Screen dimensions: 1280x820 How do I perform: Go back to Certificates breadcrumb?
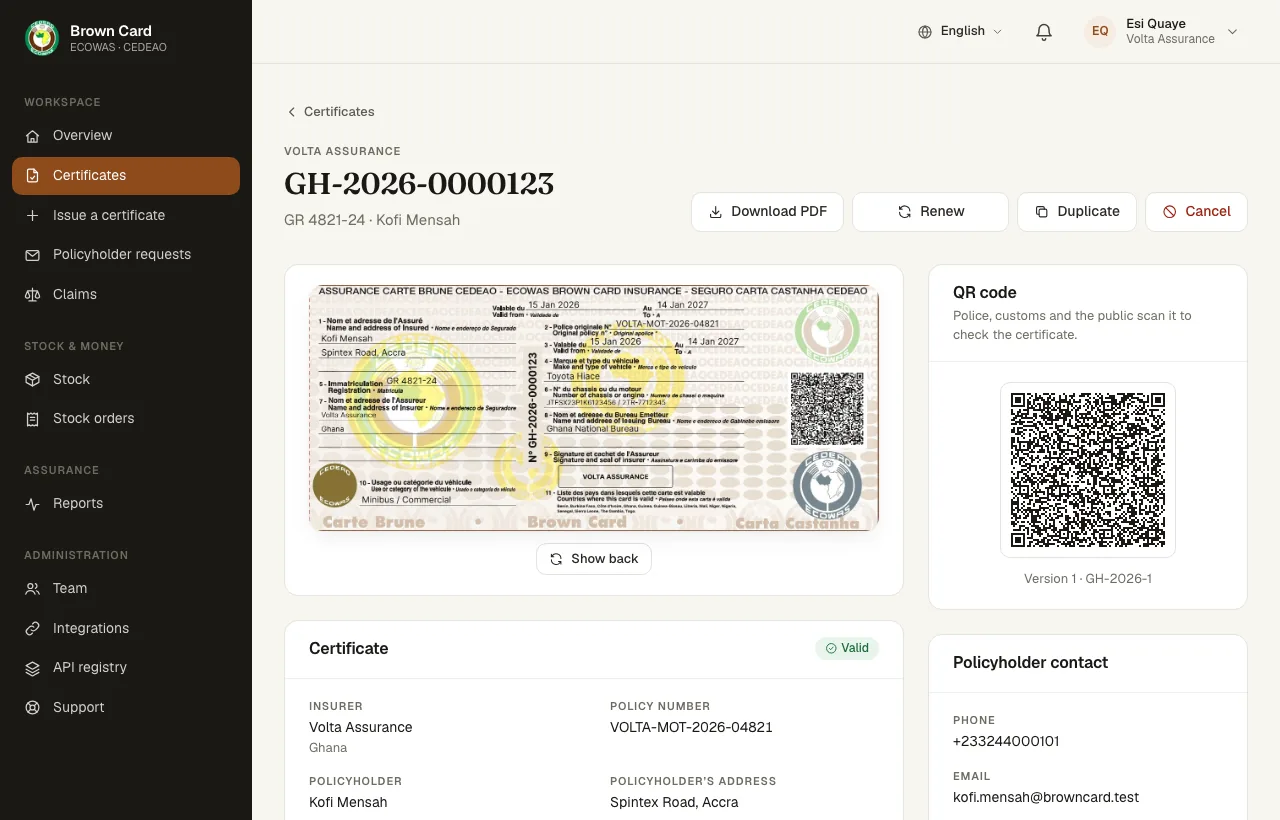point(331,112)
